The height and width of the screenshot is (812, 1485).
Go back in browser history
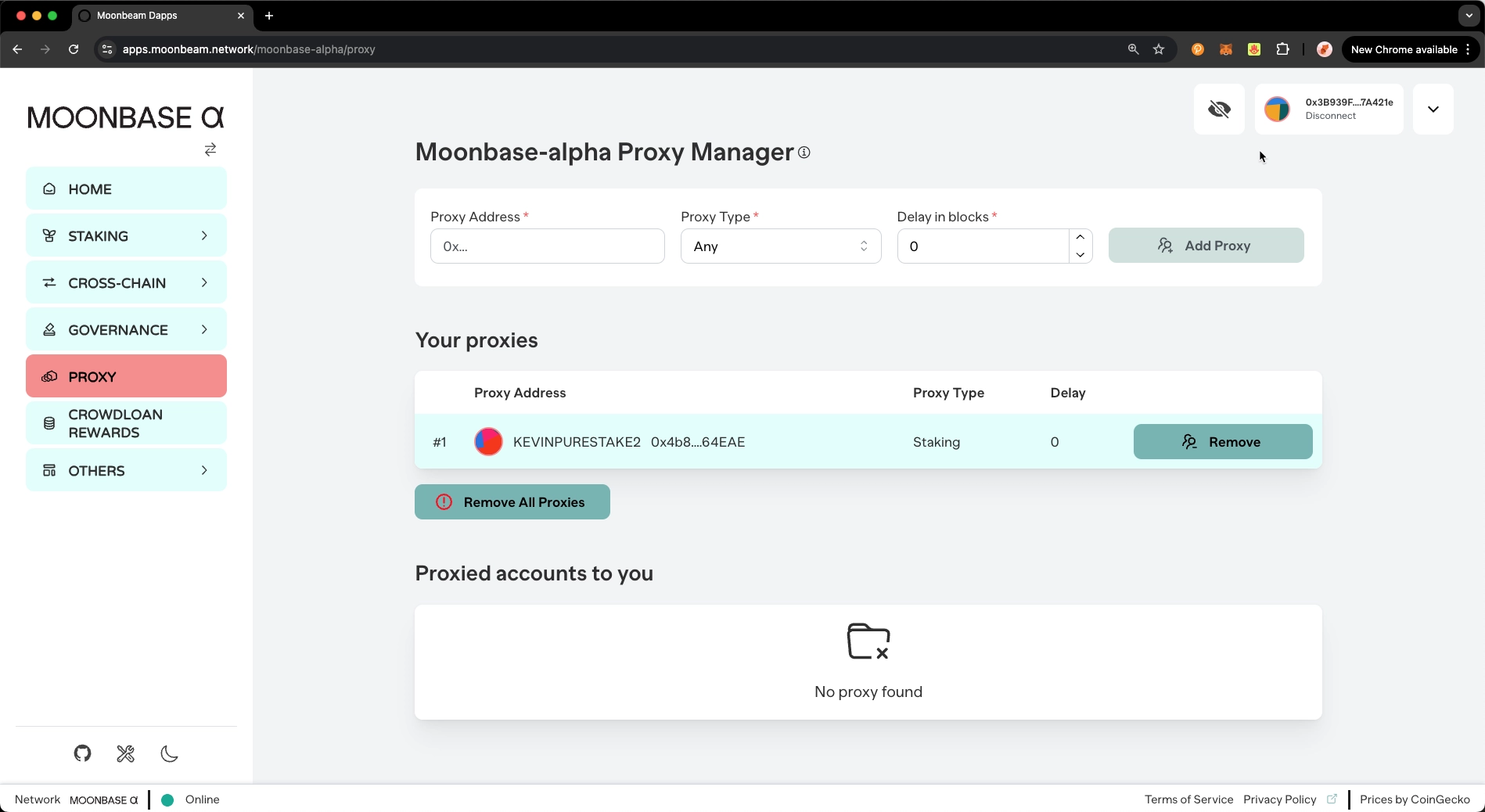point(17,49)
